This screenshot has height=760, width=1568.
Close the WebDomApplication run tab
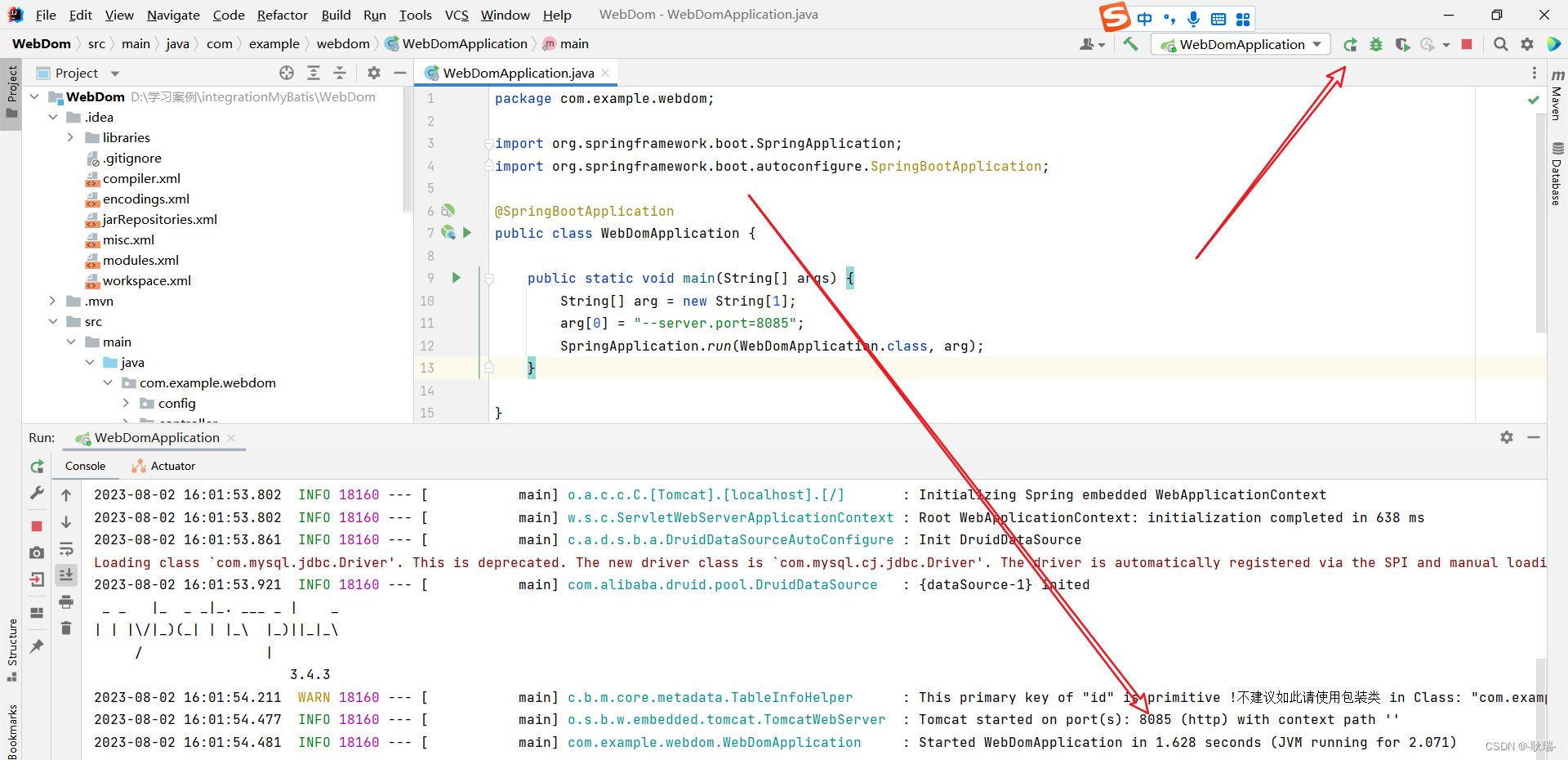pyautogui.click(x=231, y=438)
